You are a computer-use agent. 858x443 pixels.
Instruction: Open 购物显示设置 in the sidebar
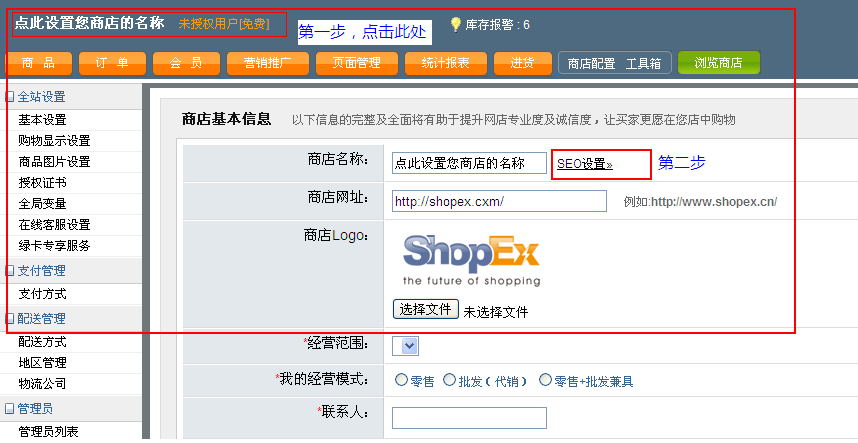pyautogui.click(x=54, y=141)
